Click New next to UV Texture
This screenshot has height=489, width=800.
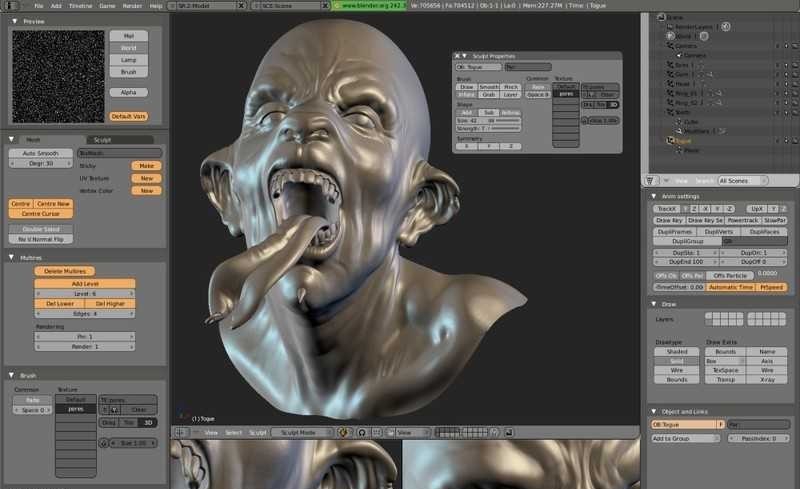tap(146, 178)
